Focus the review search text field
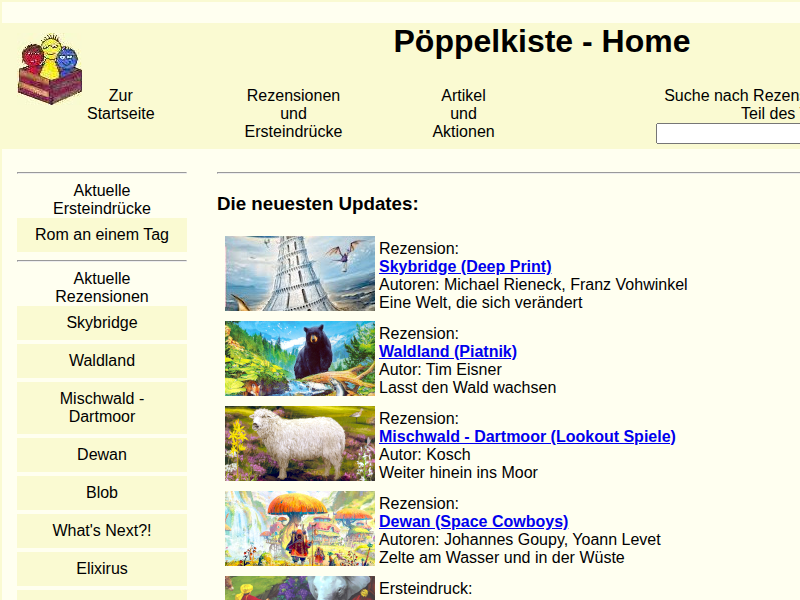Image resolution: width=800 pixels, height=600 pixels. coord(727,134)
